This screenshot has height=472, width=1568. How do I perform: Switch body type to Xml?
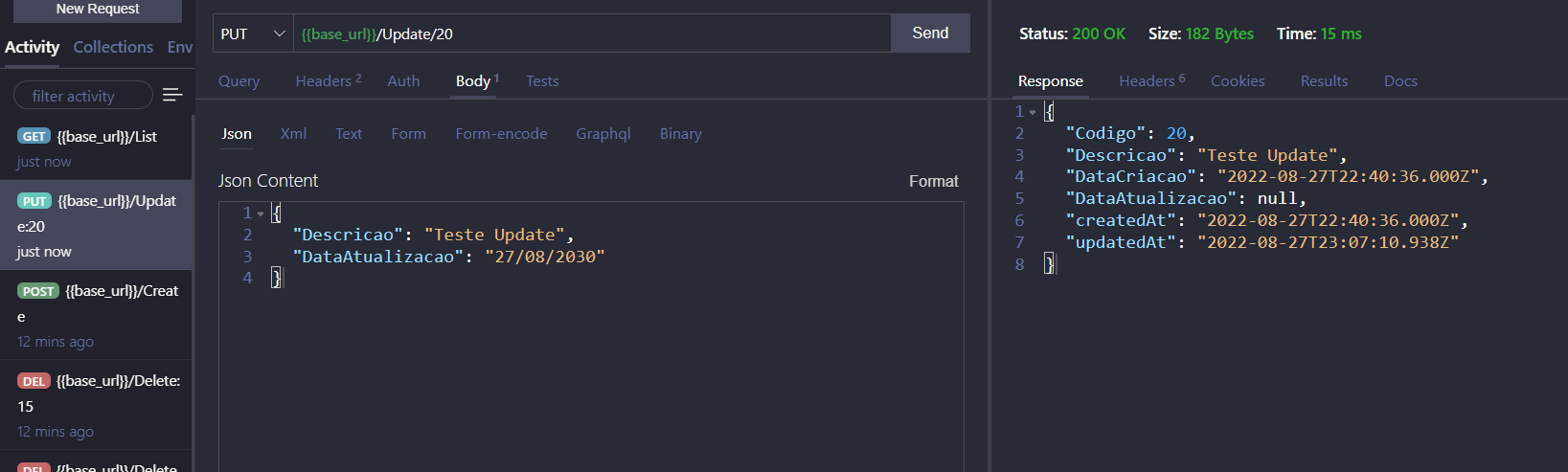[293, 134]
